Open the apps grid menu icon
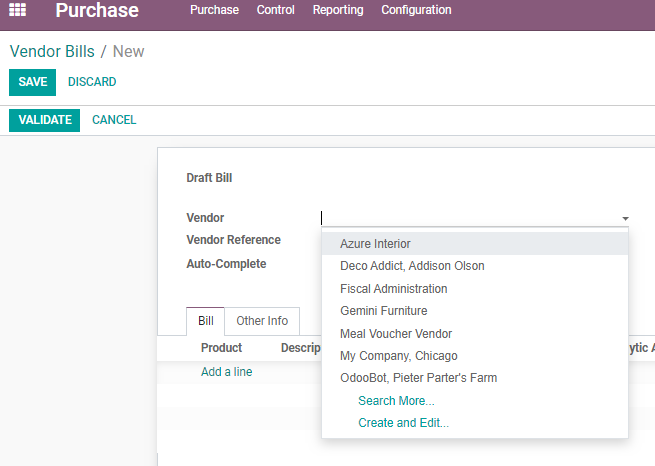This screenshot has height=466, width=655. (18, 10)
